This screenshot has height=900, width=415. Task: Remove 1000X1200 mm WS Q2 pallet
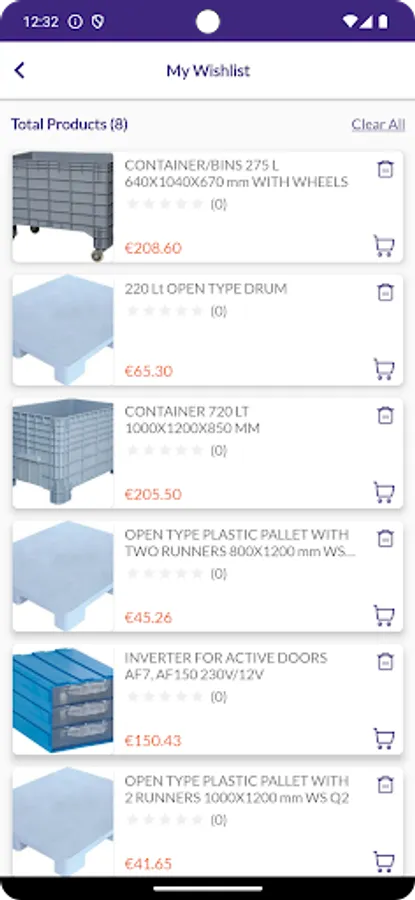pyautogui.click(x=385, y=785)
